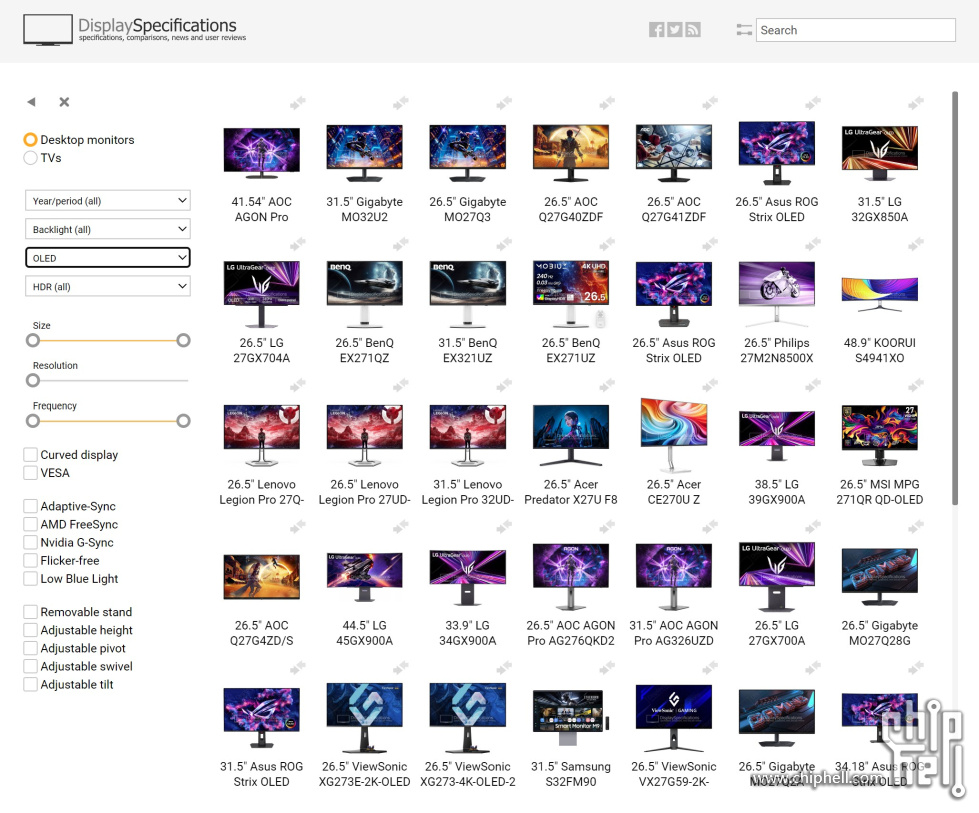Open the Year/period (all) dropdown
The width and height of the screenshot is (979, 813).
pos(107,201)
